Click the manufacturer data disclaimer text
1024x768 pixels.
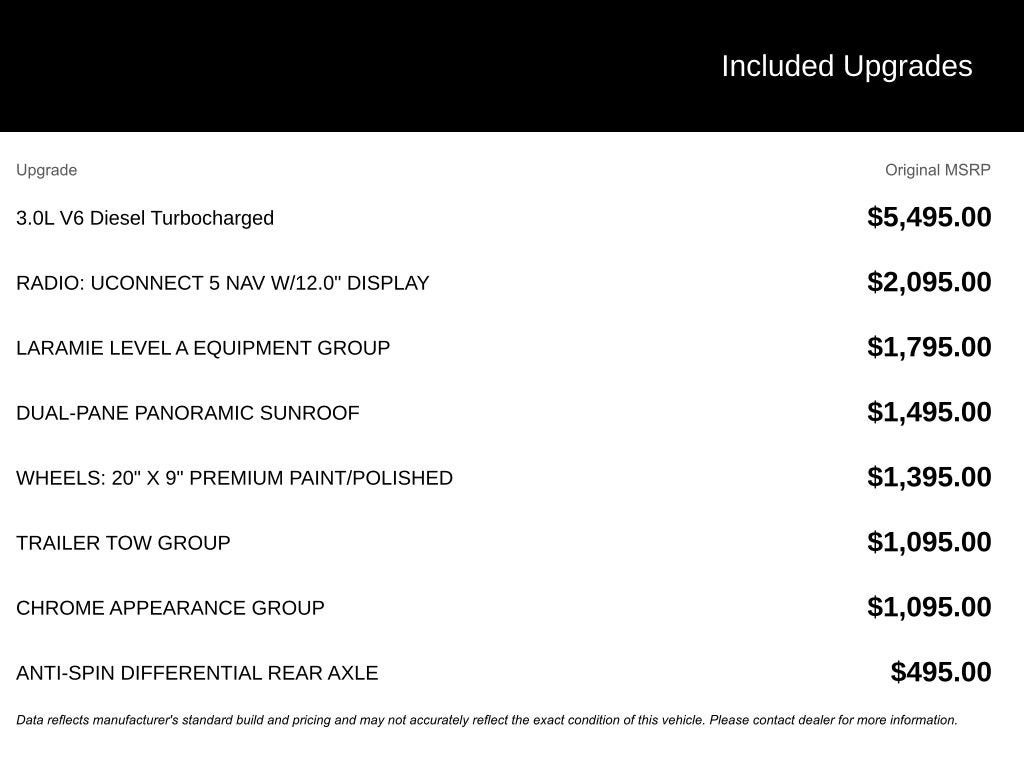[x=487, y=720]
